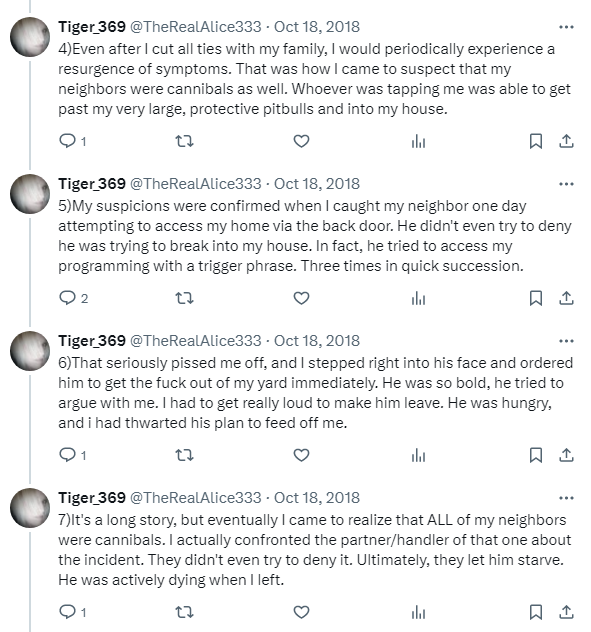Retweet the tweet numbered 4
This screenshot has height=632, width=591.
tap(184, 141)
